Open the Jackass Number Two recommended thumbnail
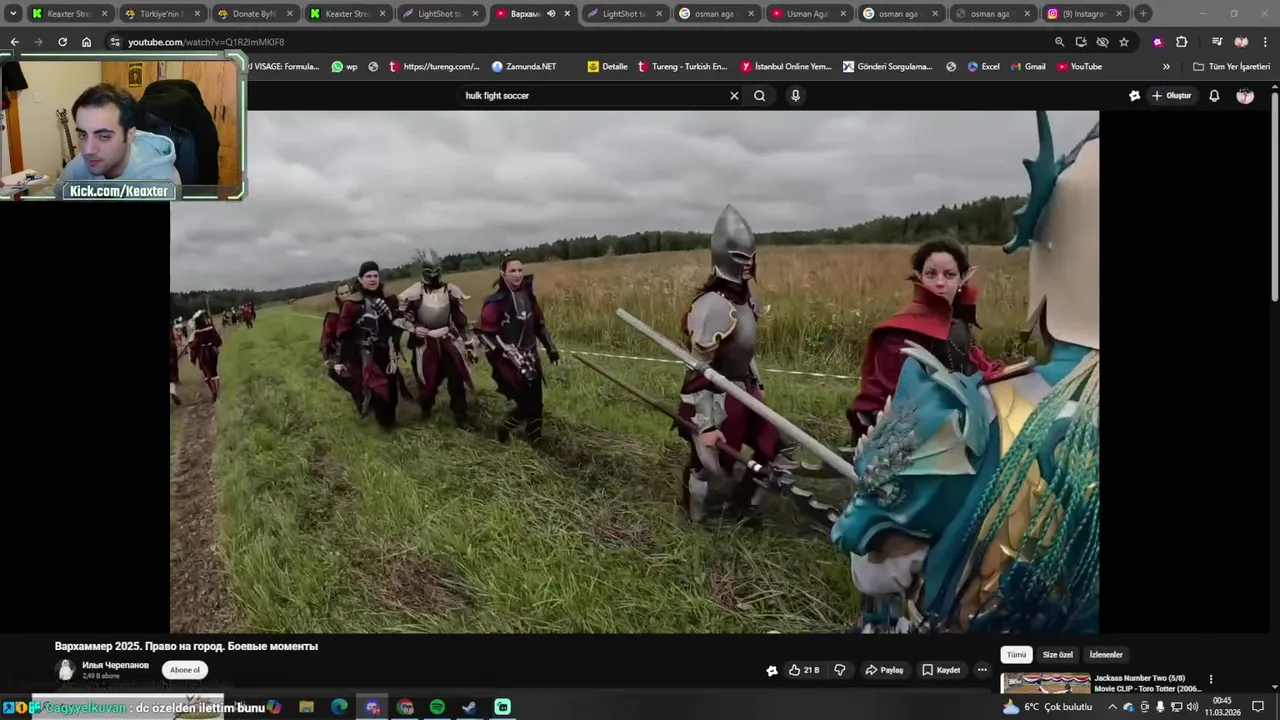This screenshot has height=720, width=1280. click(1046, 684)
